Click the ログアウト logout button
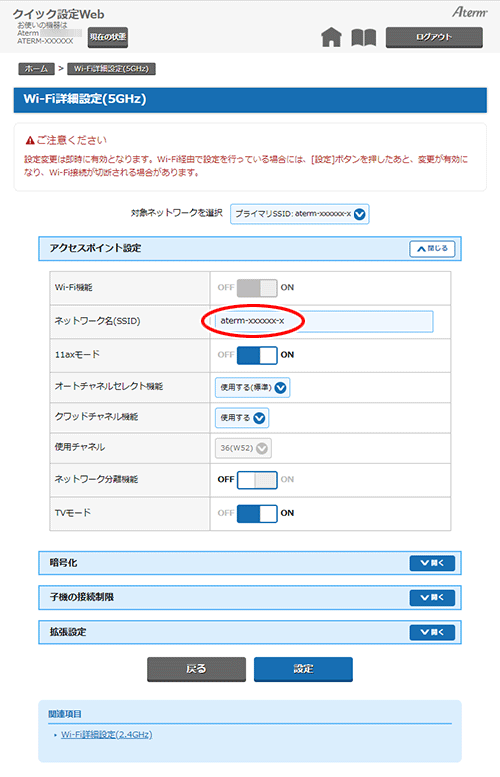 click(434, 37)
